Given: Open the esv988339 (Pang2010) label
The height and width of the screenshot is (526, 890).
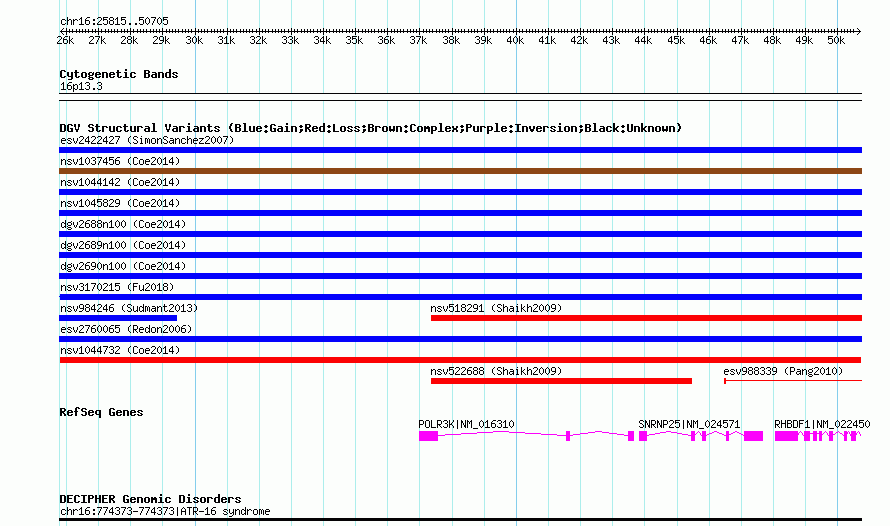Looking at the screenshot, I should [x=783, y=371].
